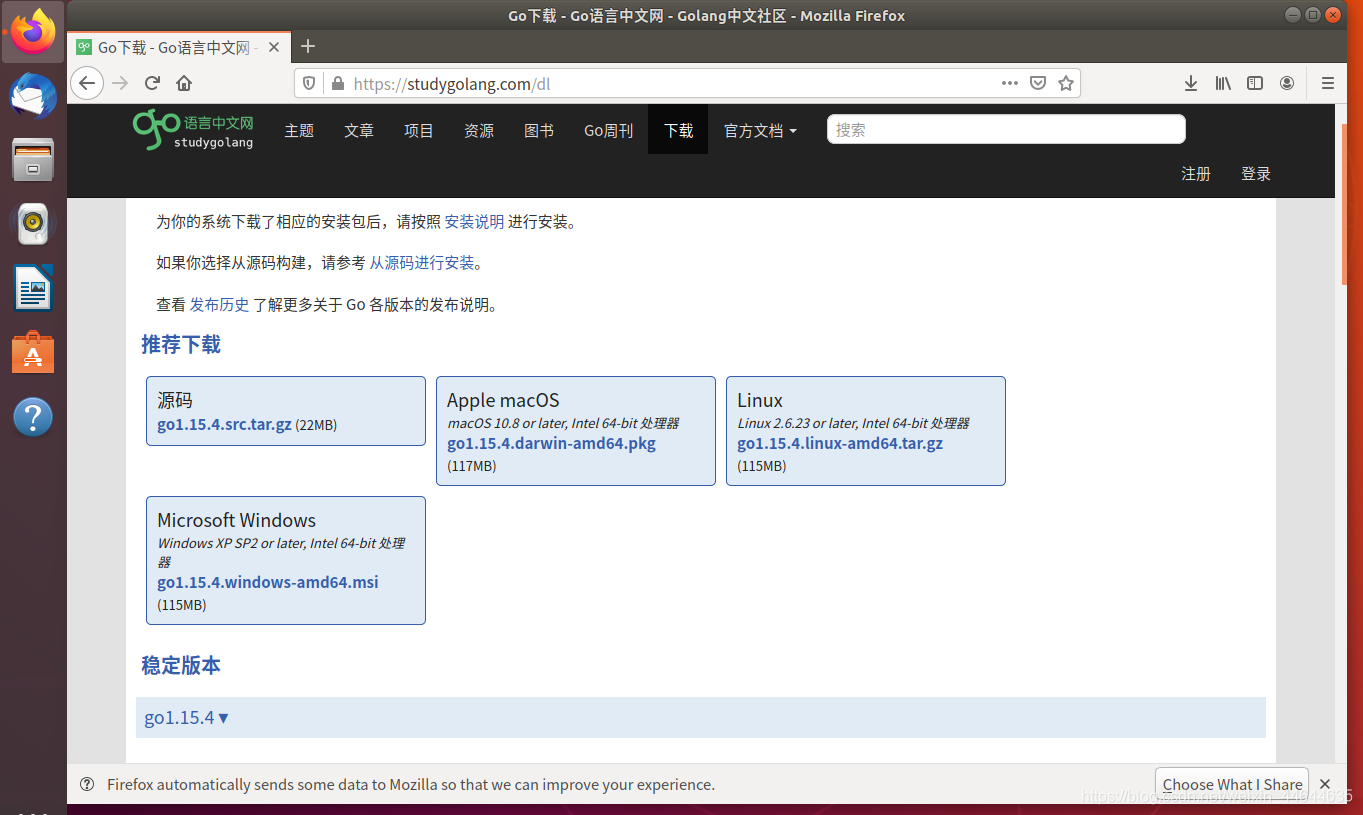
Task: Expand the 官方文档 dropdown menu
Action: point(761,130)
